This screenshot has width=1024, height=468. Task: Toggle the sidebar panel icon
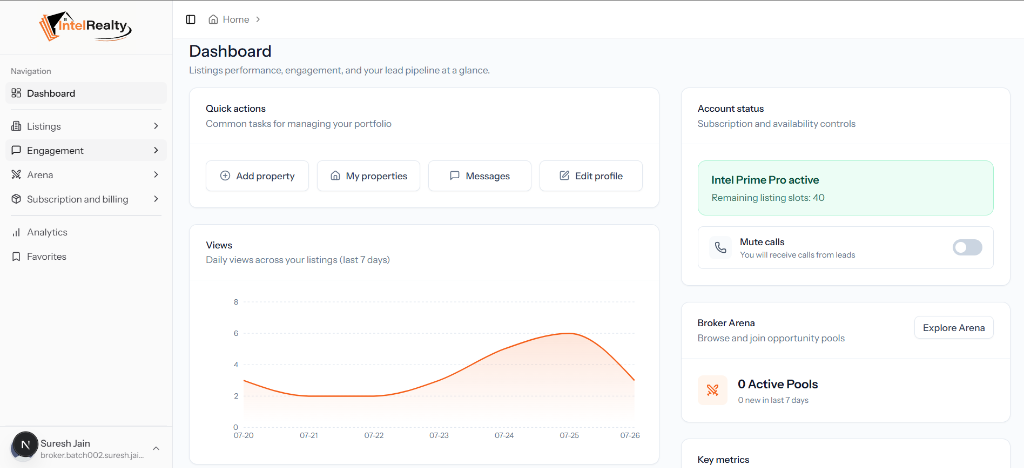pyautogui.click(x=191, y=20)
